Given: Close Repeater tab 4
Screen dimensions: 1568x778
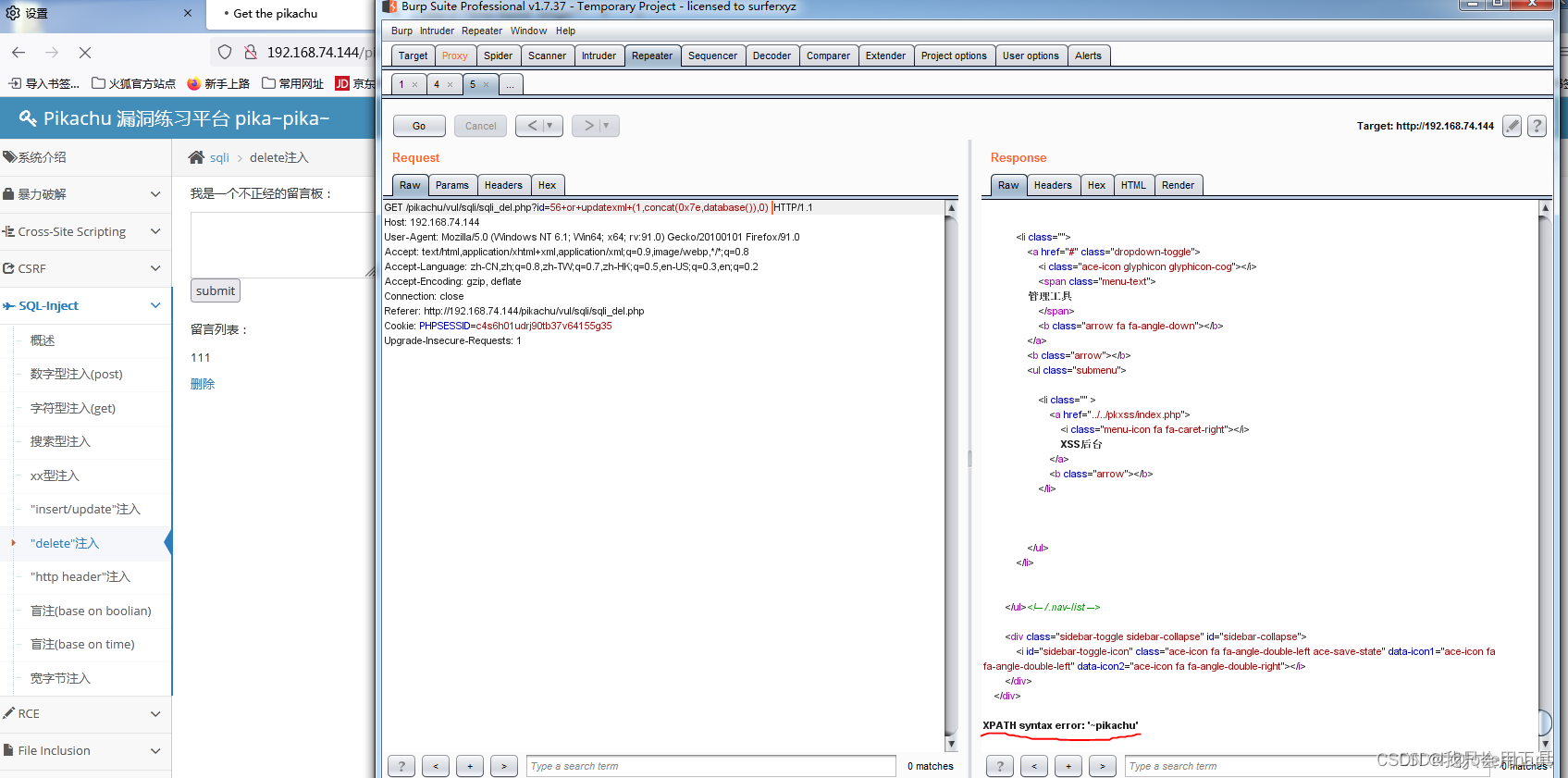Looking at the screenshot, I should point(451,84).
